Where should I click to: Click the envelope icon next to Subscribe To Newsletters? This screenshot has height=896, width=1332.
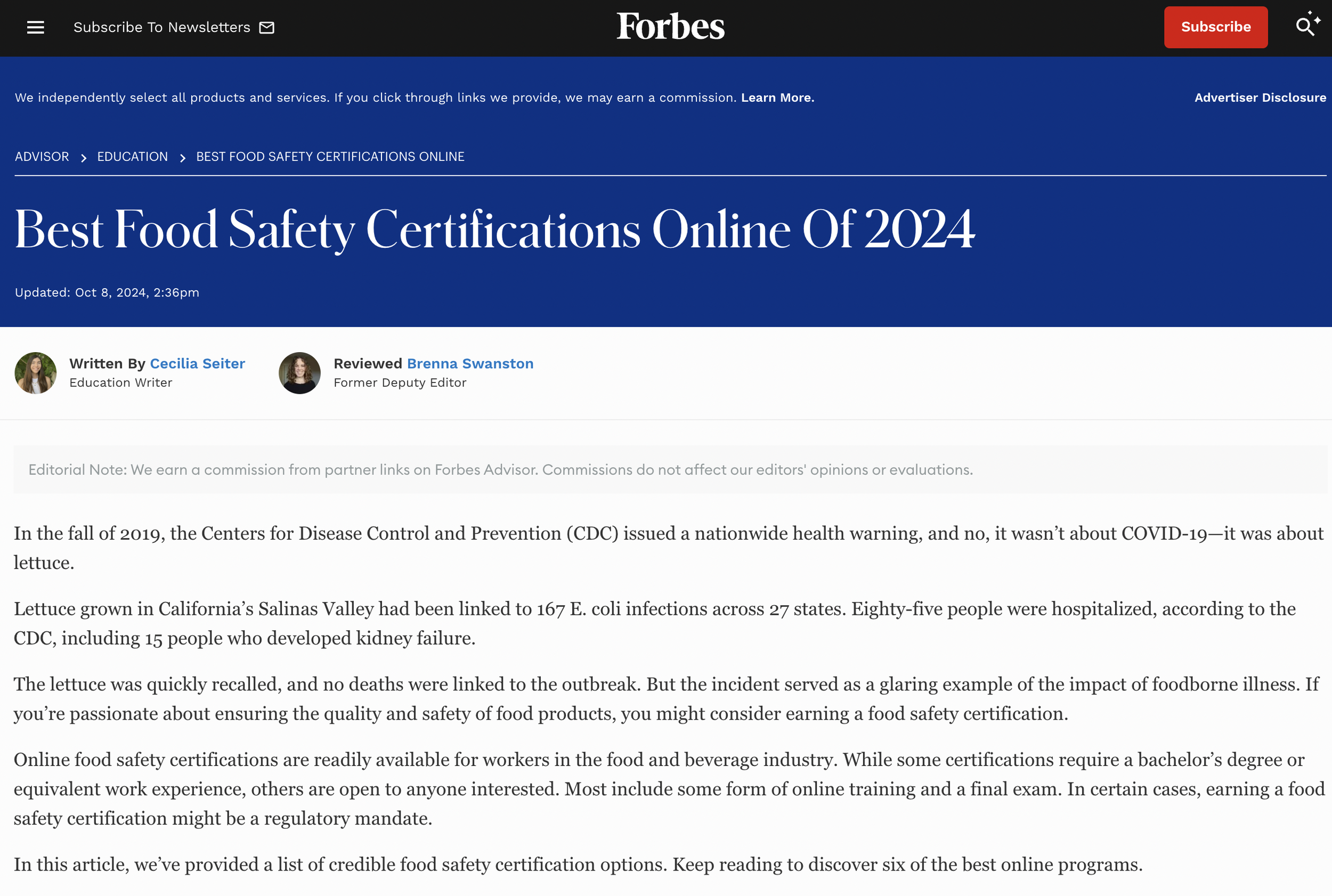[x=266, y=27]
